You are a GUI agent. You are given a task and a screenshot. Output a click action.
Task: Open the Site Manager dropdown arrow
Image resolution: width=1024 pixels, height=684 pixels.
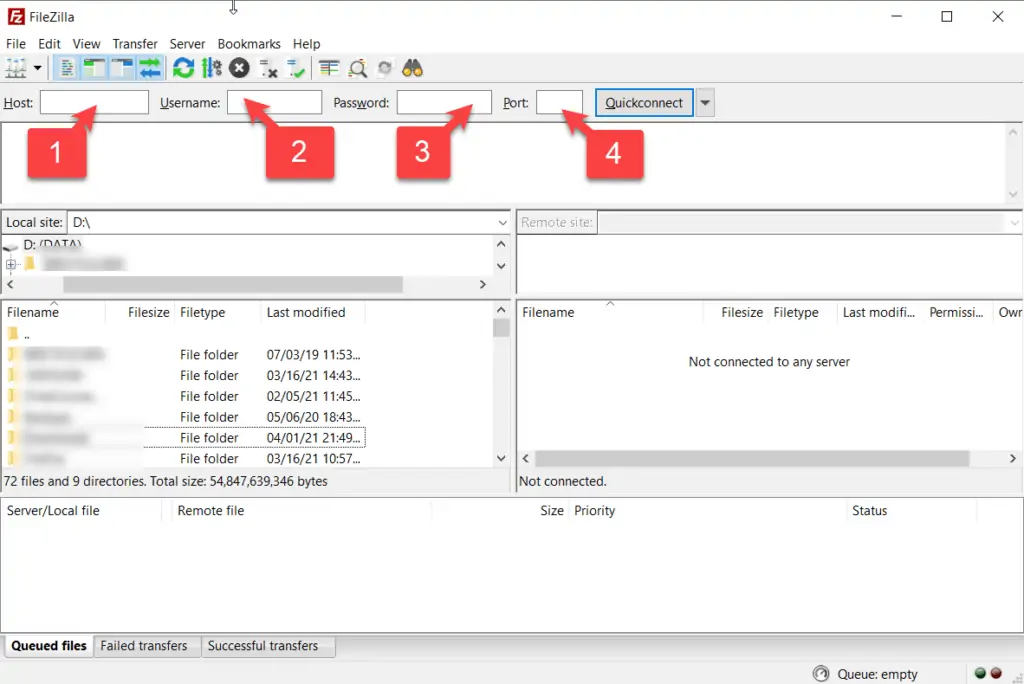(37, 68)
